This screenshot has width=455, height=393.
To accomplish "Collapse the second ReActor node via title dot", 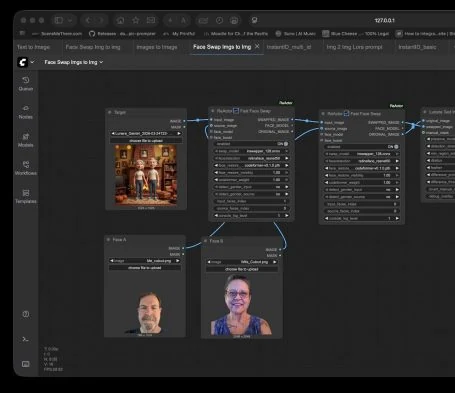I will 323,114.
